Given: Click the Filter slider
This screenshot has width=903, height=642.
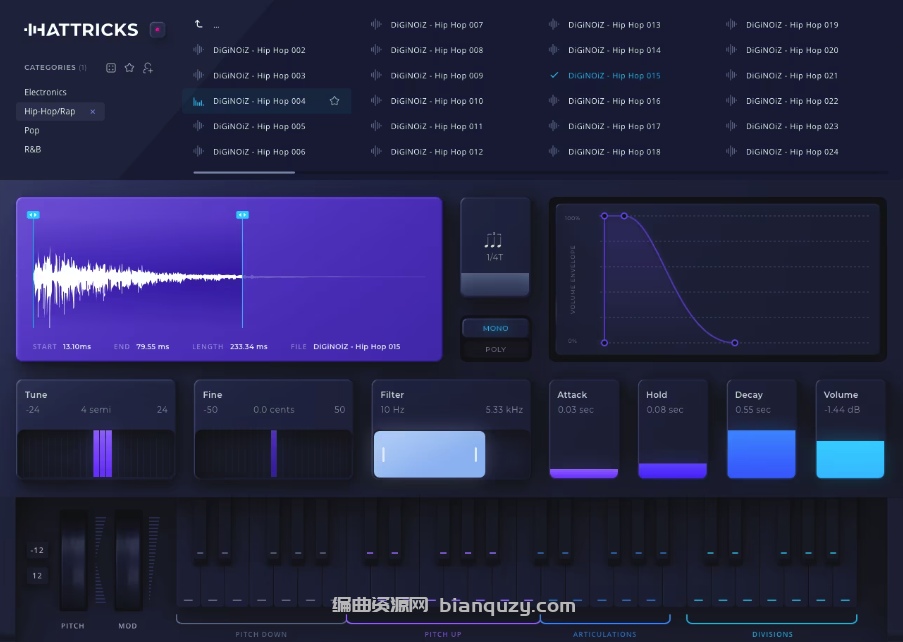Looking at the screenshot, I should 429,453.
